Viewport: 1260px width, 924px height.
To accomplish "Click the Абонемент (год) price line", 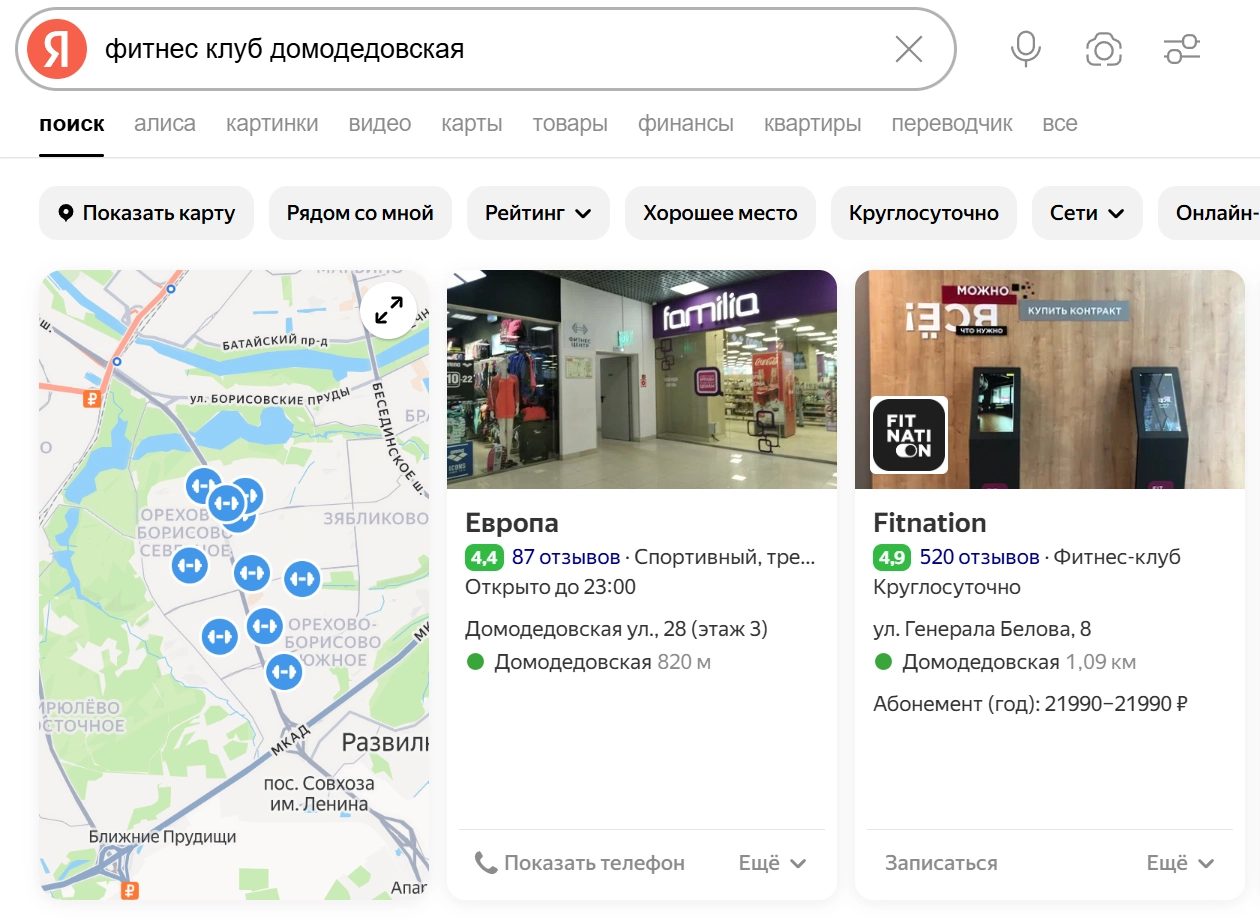I will pyautogui.click(x=1030, y=704).
